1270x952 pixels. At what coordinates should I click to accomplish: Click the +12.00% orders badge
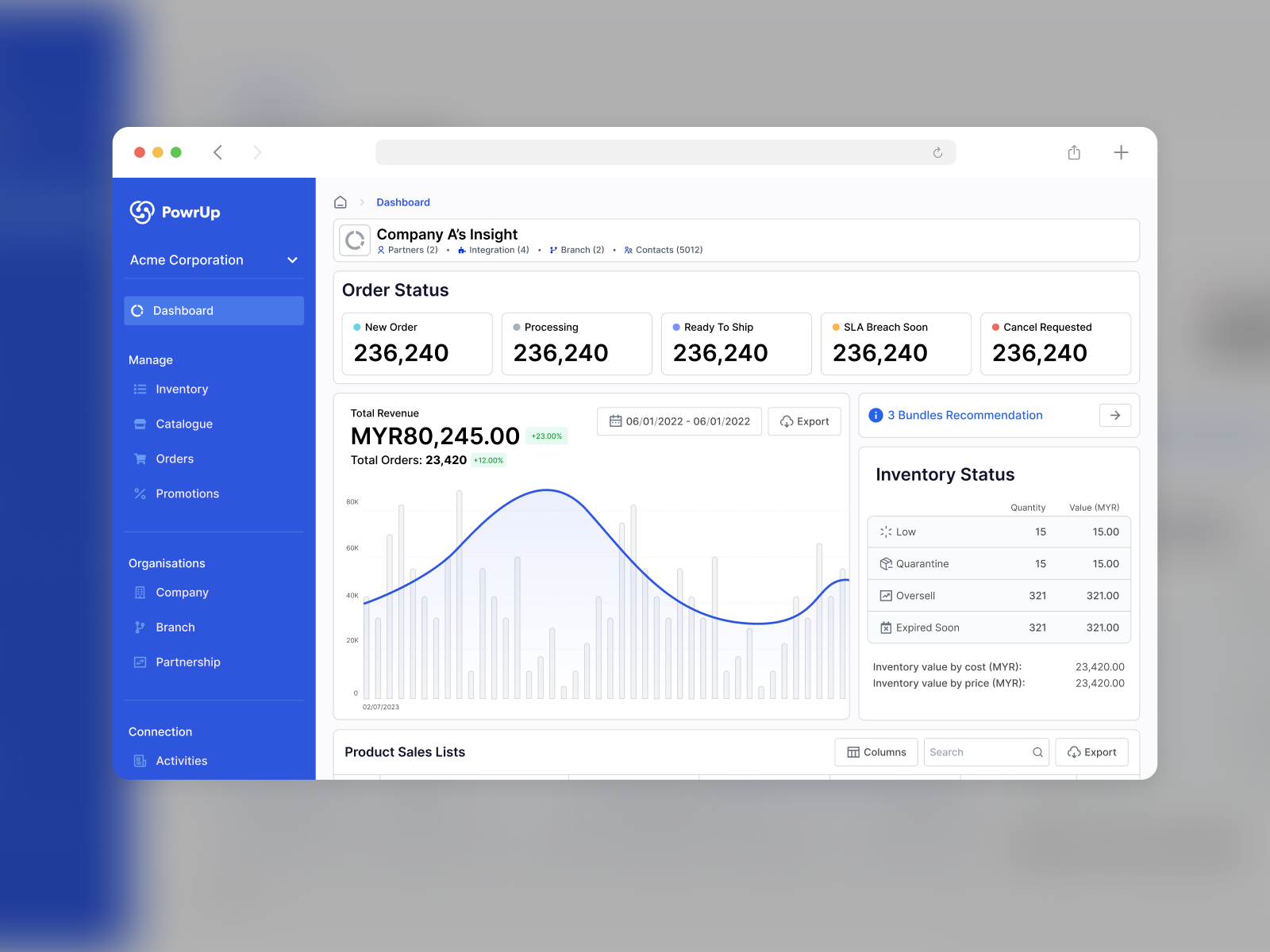click(488, 460)
